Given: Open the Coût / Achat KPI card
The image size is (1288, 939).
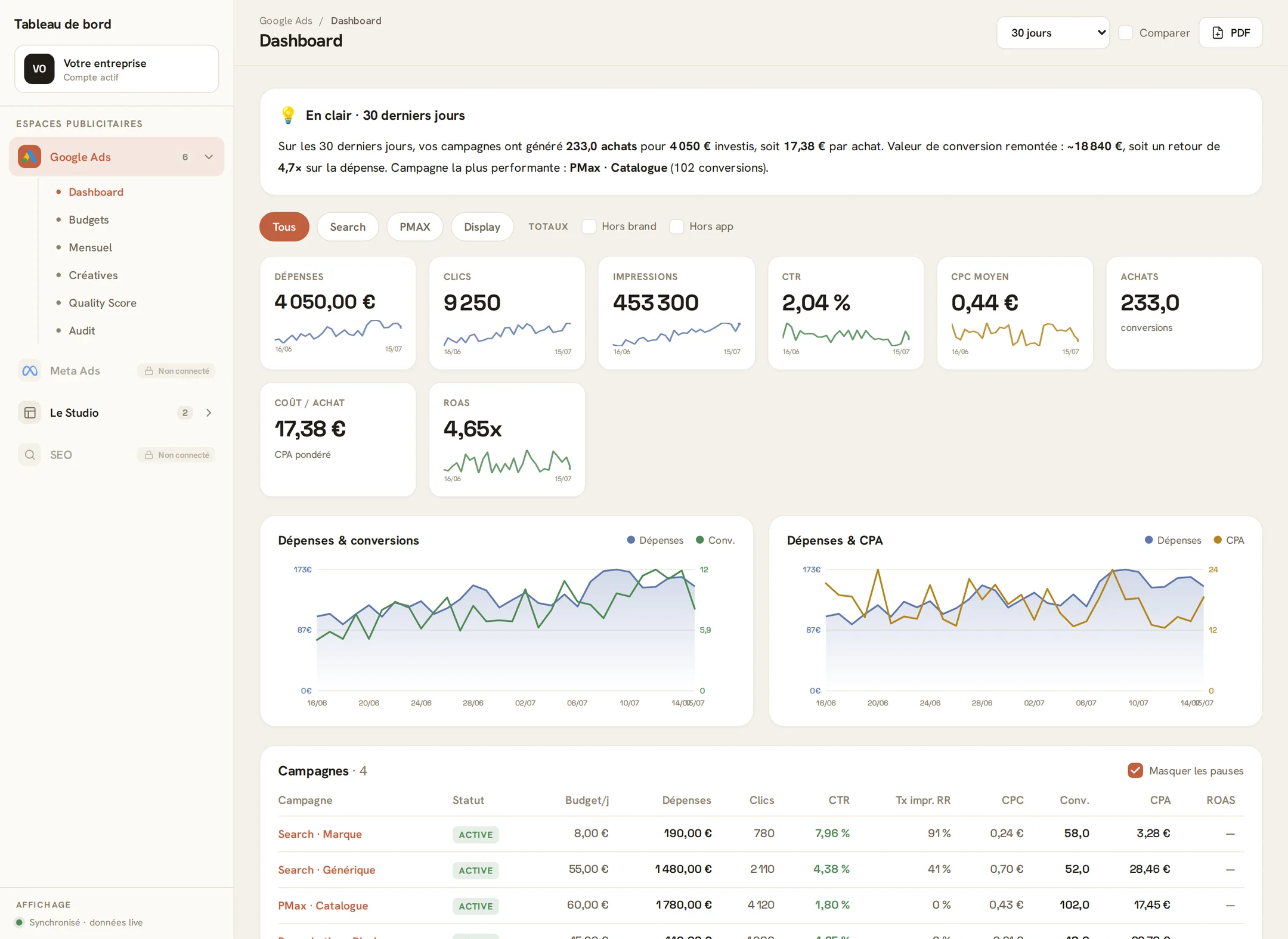Looking at the screenshot, I should click(338, 439).
